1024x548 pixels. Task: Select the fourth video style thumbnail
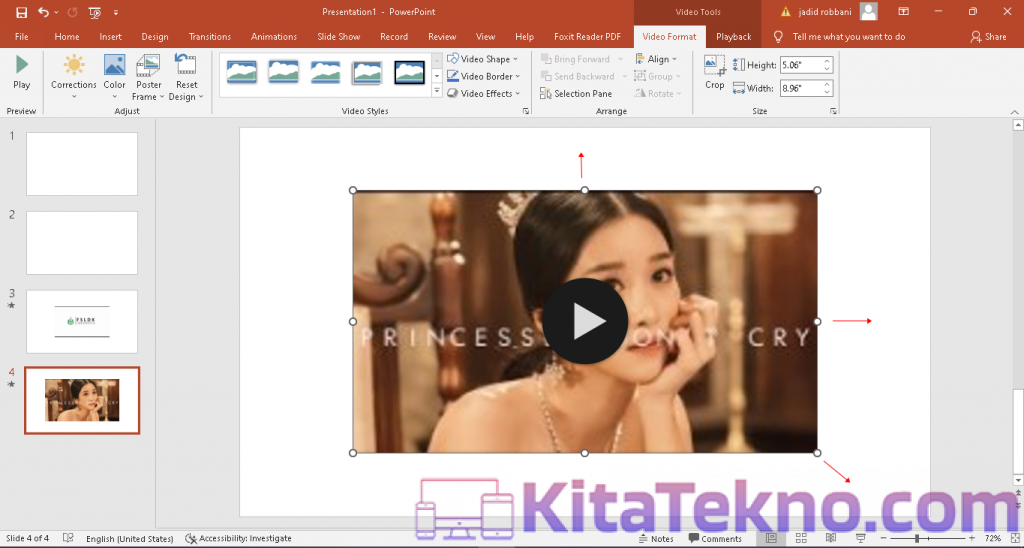(x=367, y=72)
